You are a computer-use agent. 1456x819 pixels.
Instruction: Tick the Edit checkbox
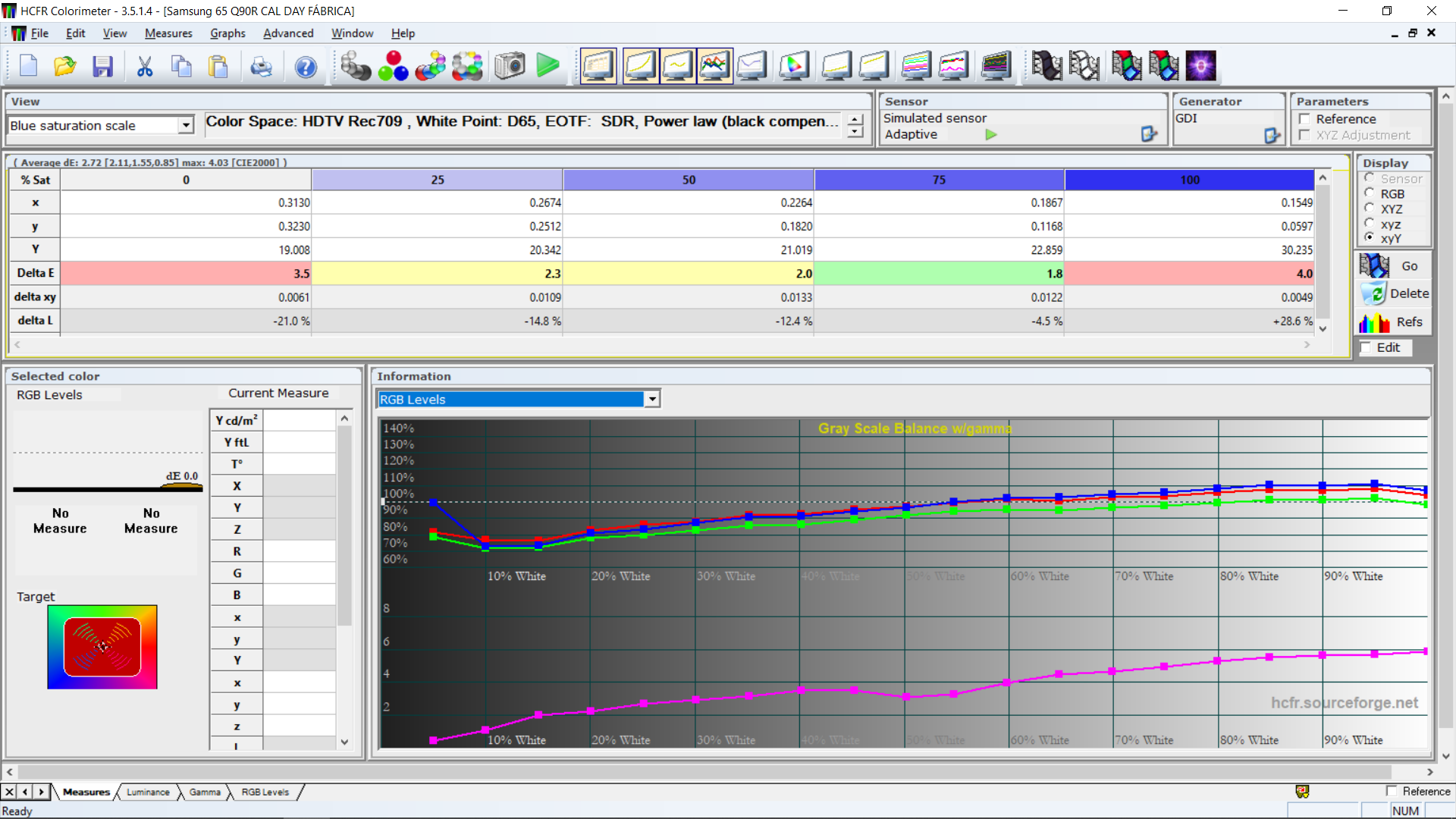[x=1367, y=347]
